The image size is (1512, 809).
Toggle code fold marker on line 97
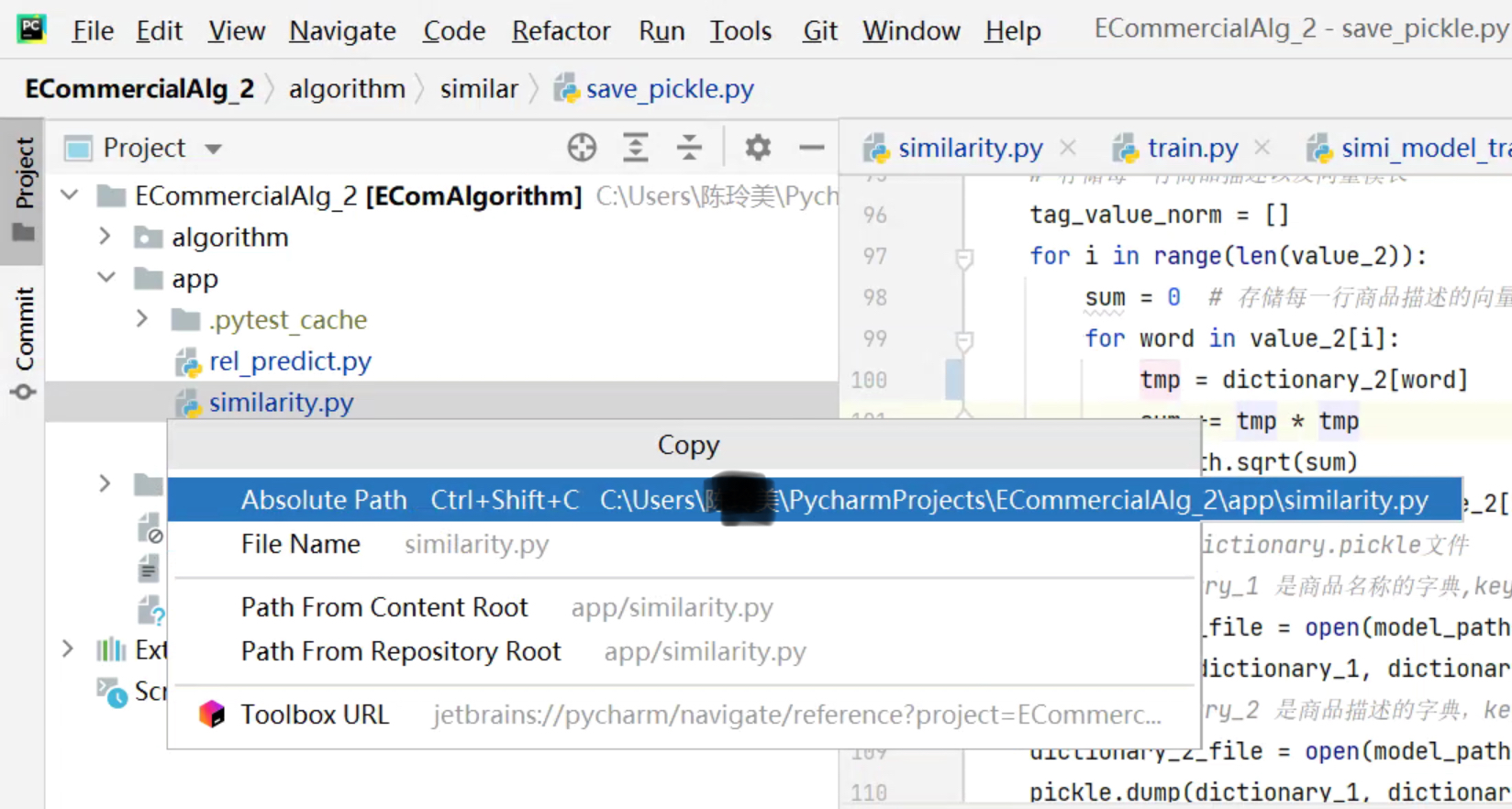tap(964, 259)
